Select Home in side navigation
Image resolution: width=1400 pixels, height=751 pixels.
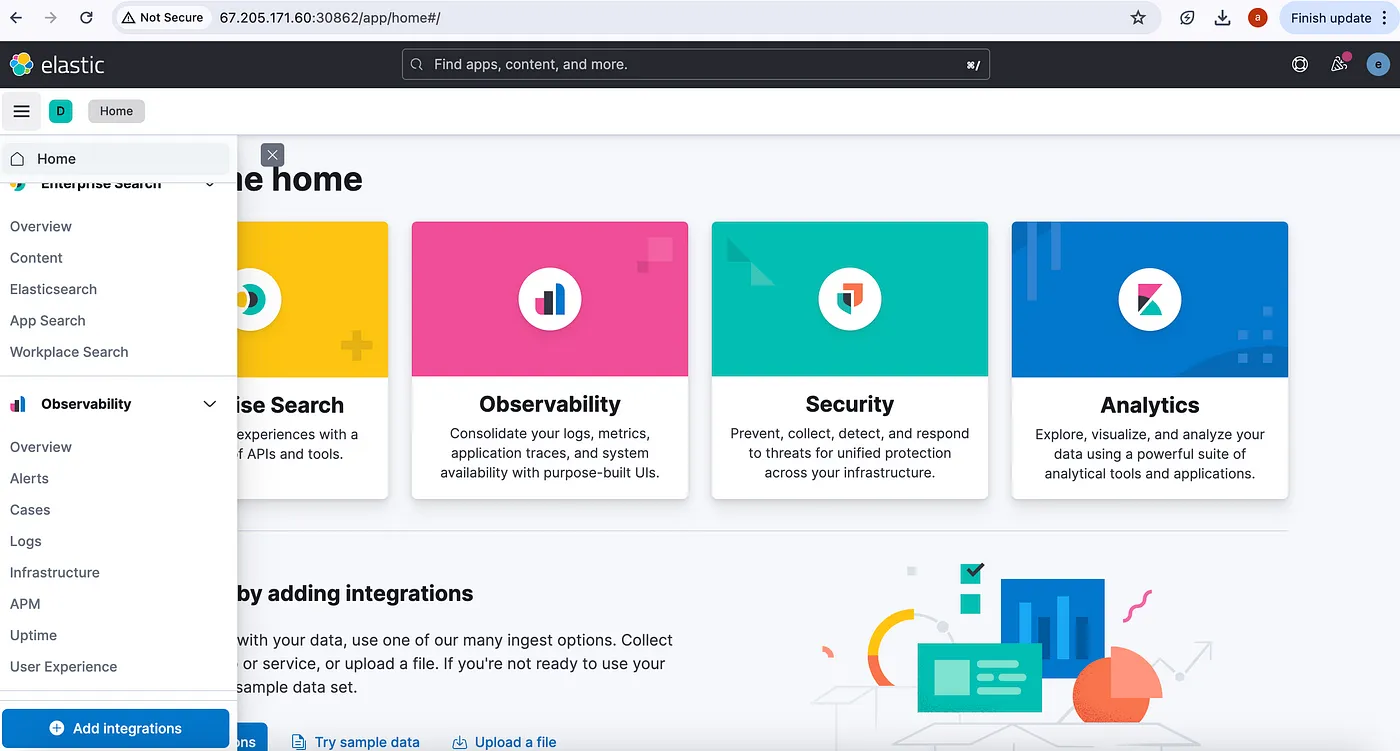click(116, 159)
